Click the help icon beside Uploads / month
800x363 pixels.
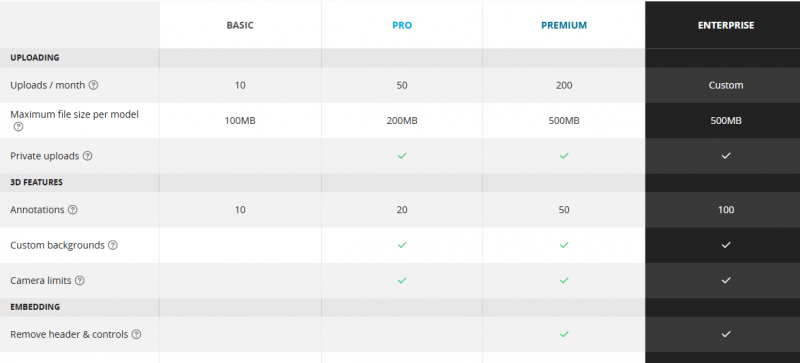point(93,85)
